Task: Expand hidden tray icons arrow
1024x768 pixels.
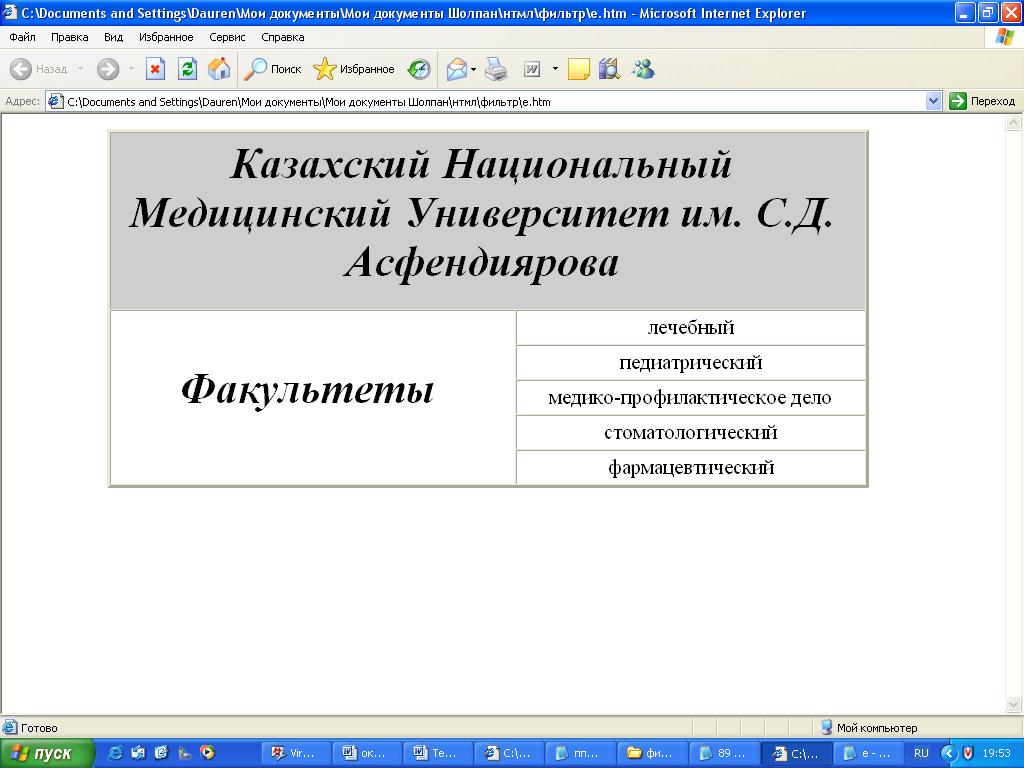Action: (950, 754)
